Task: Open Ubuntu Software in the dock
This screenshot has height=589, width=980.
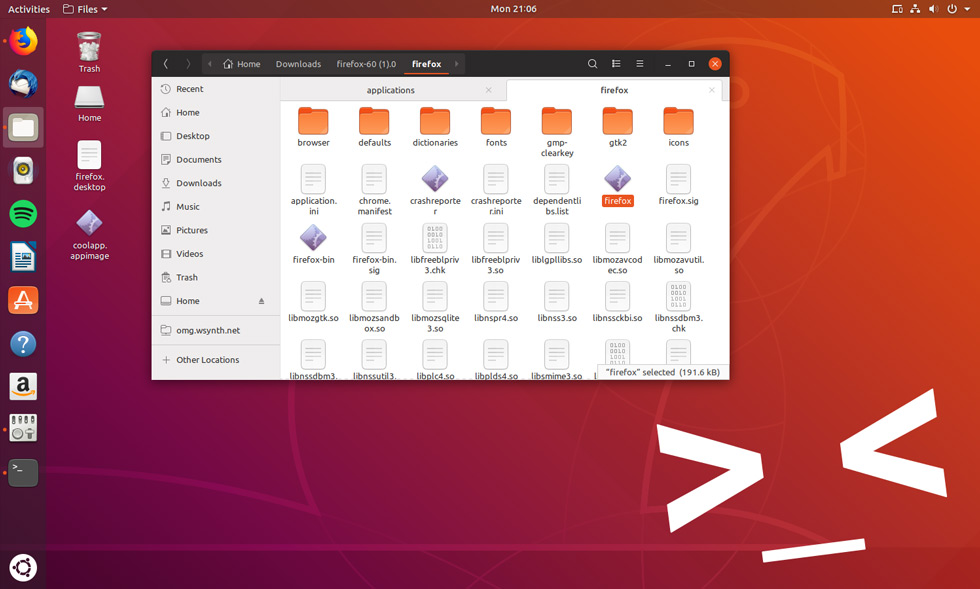Action: [x=23, y=300]
